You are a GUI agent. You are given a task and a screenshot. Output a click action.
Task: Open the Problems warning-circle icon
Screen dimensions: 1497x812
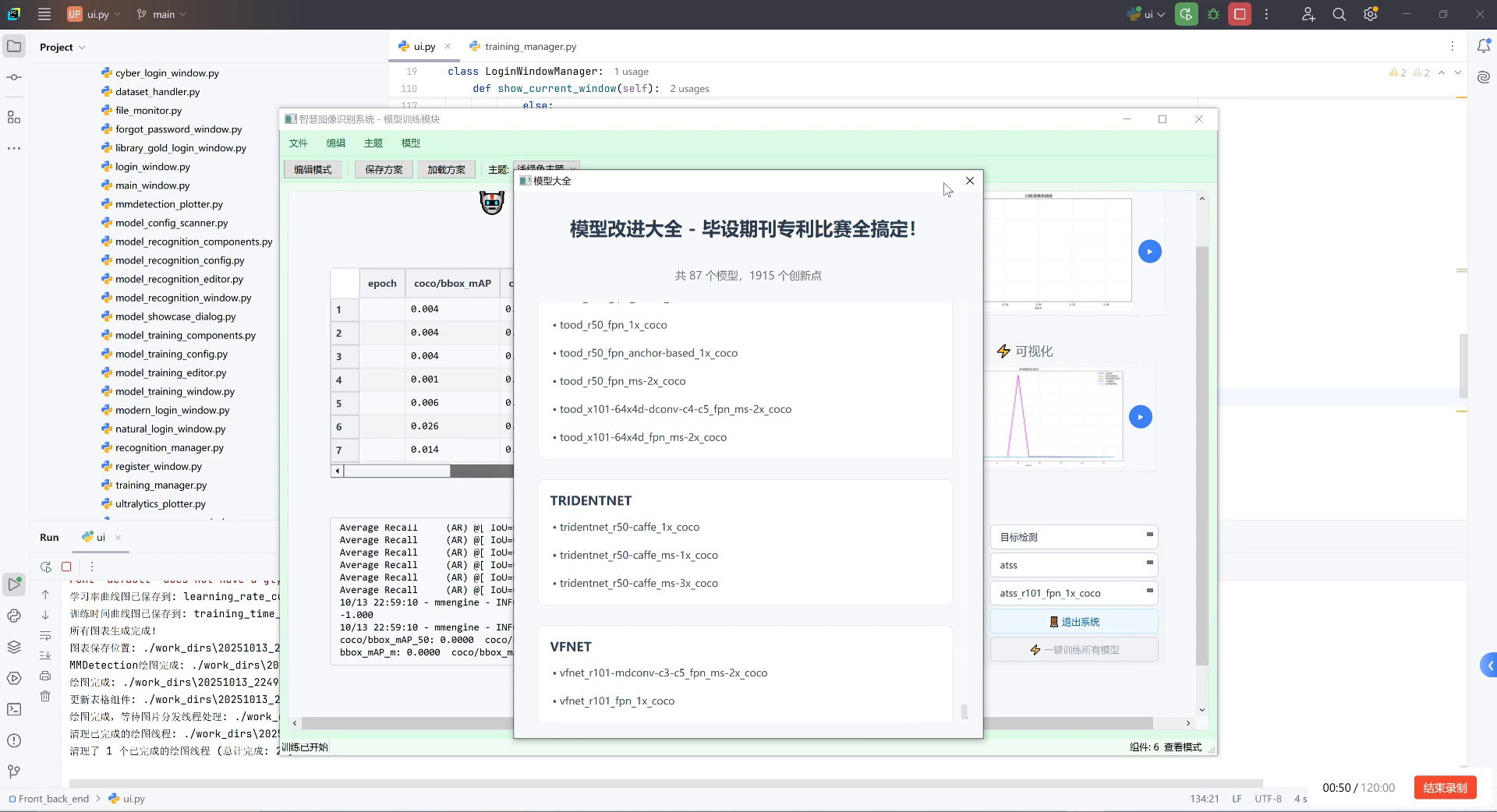tap(14, 740)
